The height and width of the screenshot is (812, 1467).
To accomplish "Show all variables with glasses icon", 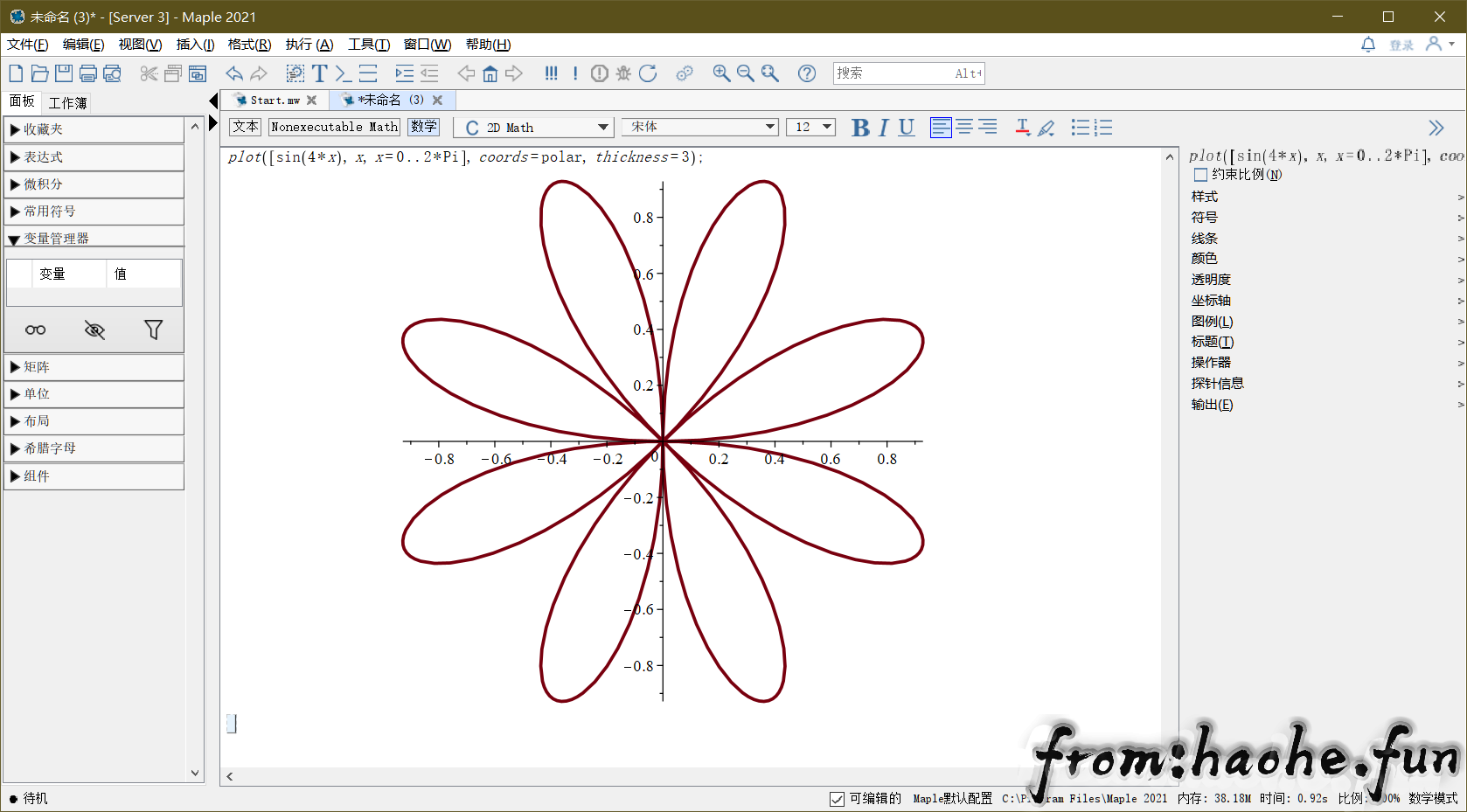I will pos(35,330).
